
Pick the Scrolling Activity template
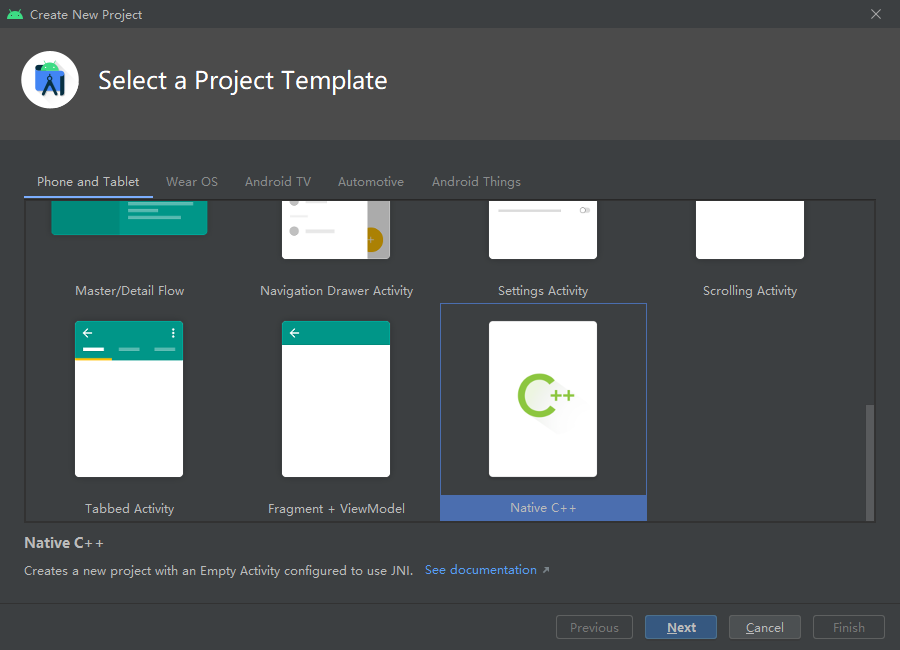point(750,232)
